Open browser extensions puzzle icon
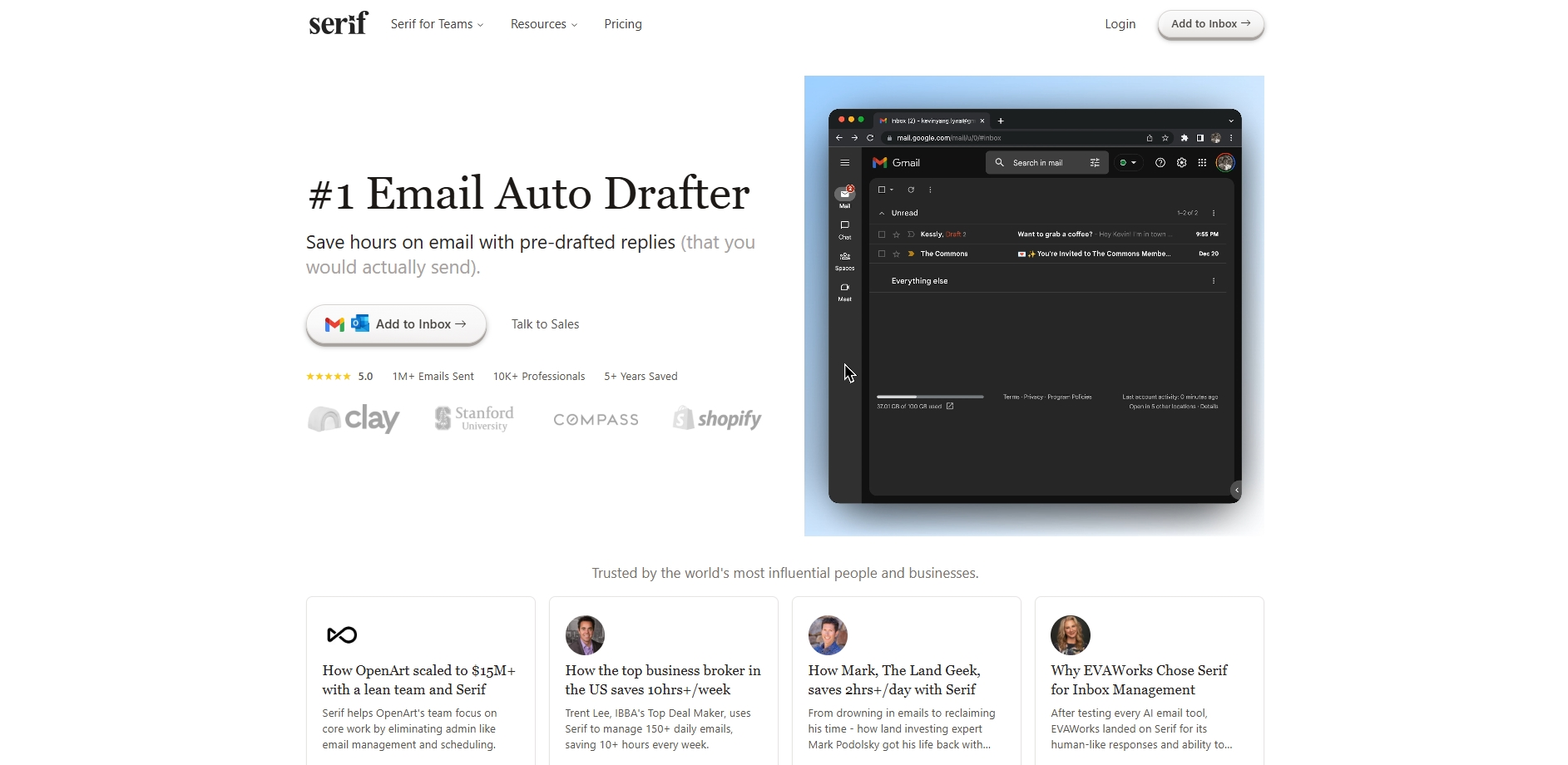1568x765 pixels. [1185, 138]
